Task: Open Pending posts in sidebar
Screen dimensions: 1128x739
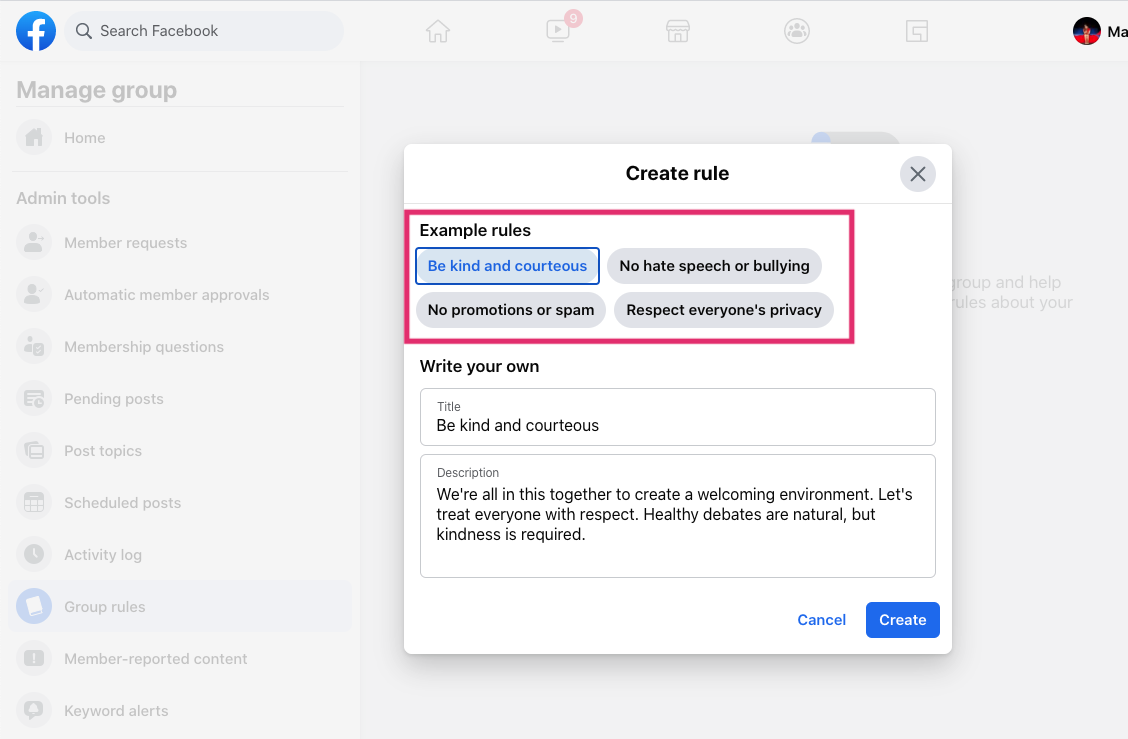Action: coord(180,399)
